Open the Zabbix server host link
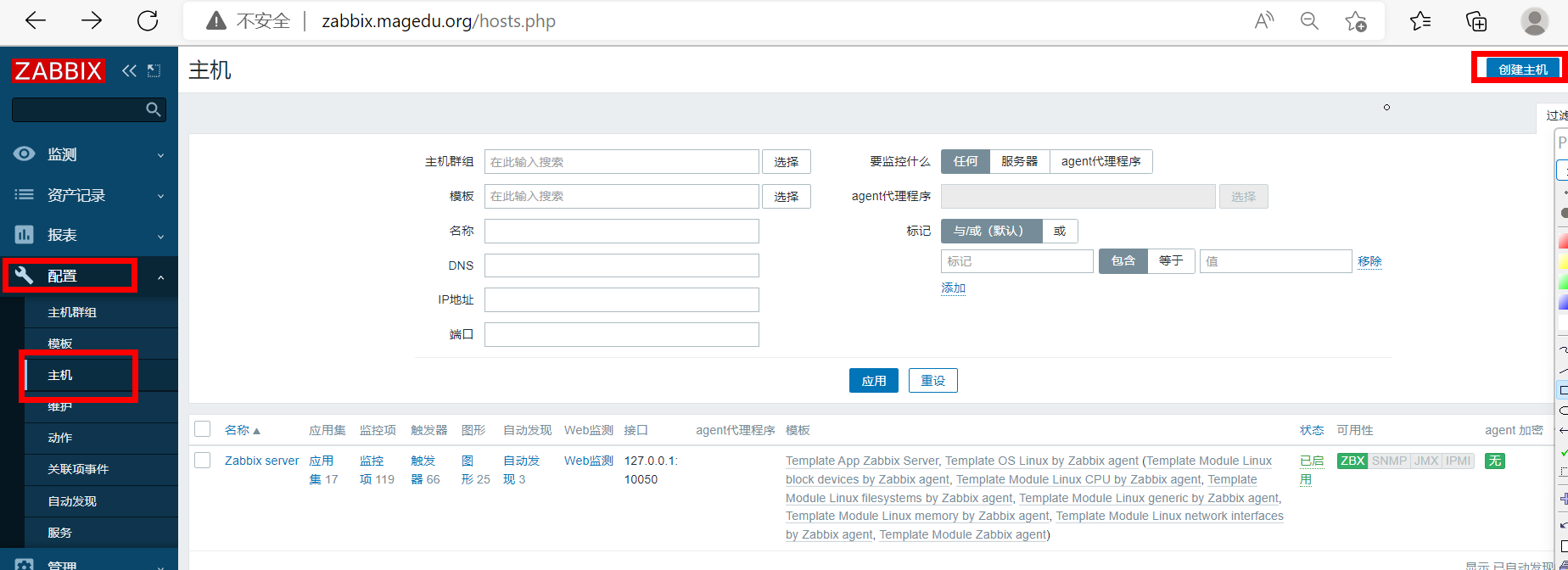The image size is (1568, 570). click(x=261, y=461)
